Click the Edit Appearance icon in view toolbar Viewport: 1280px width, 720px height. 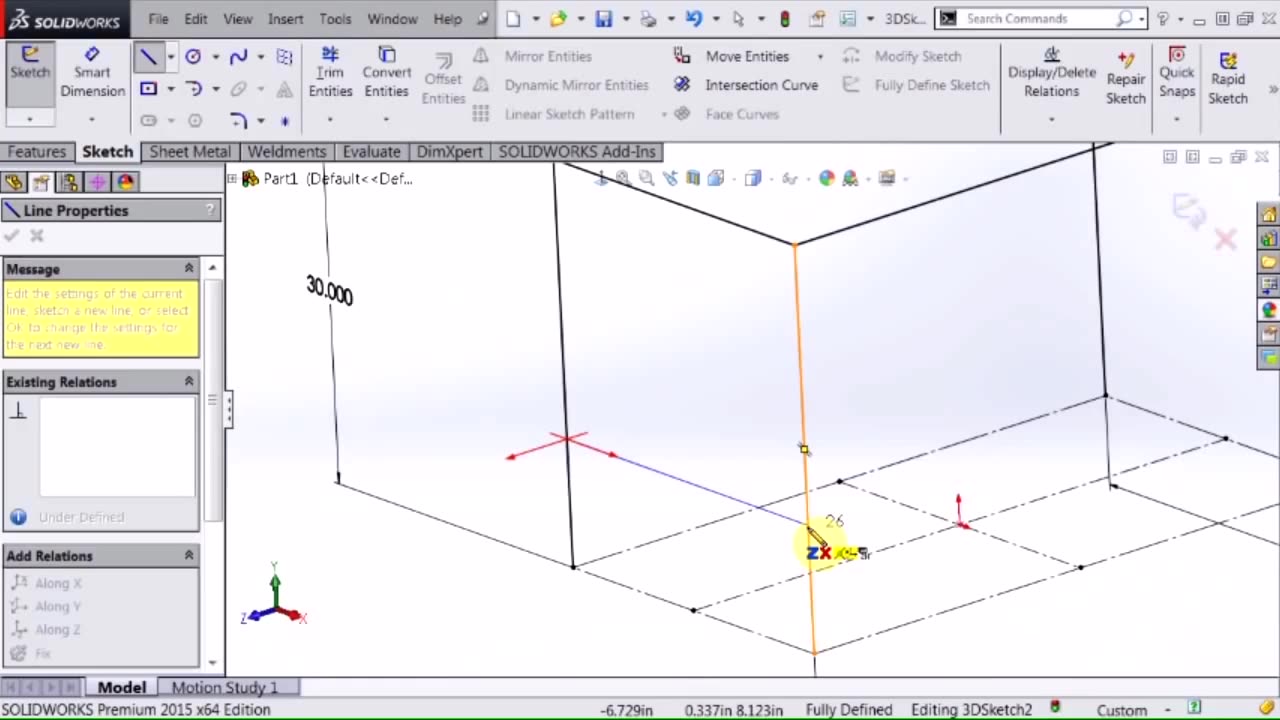click(826, 178)
